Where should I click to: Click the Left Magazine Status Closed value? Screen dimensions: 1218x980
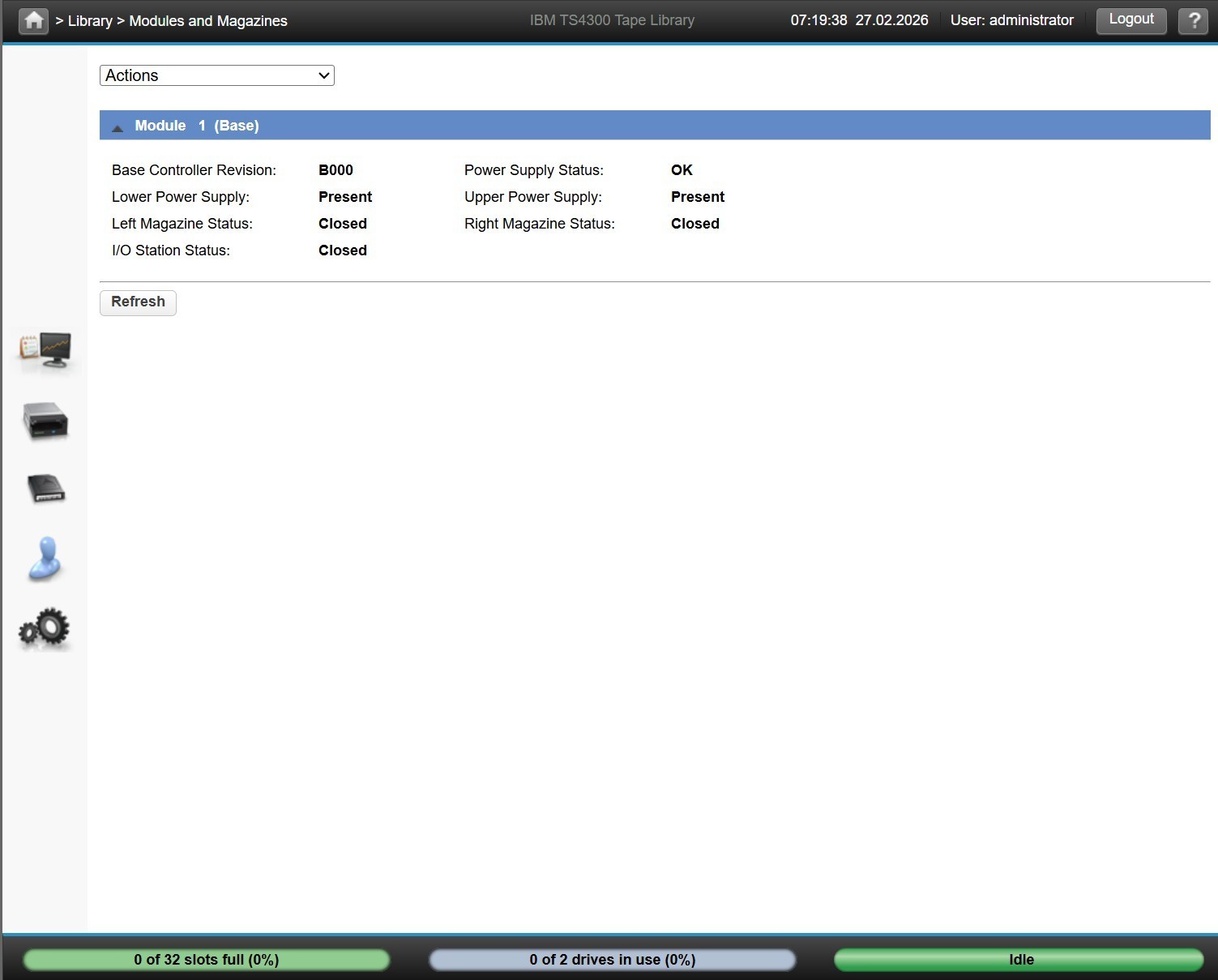click(x=343, y=224)
